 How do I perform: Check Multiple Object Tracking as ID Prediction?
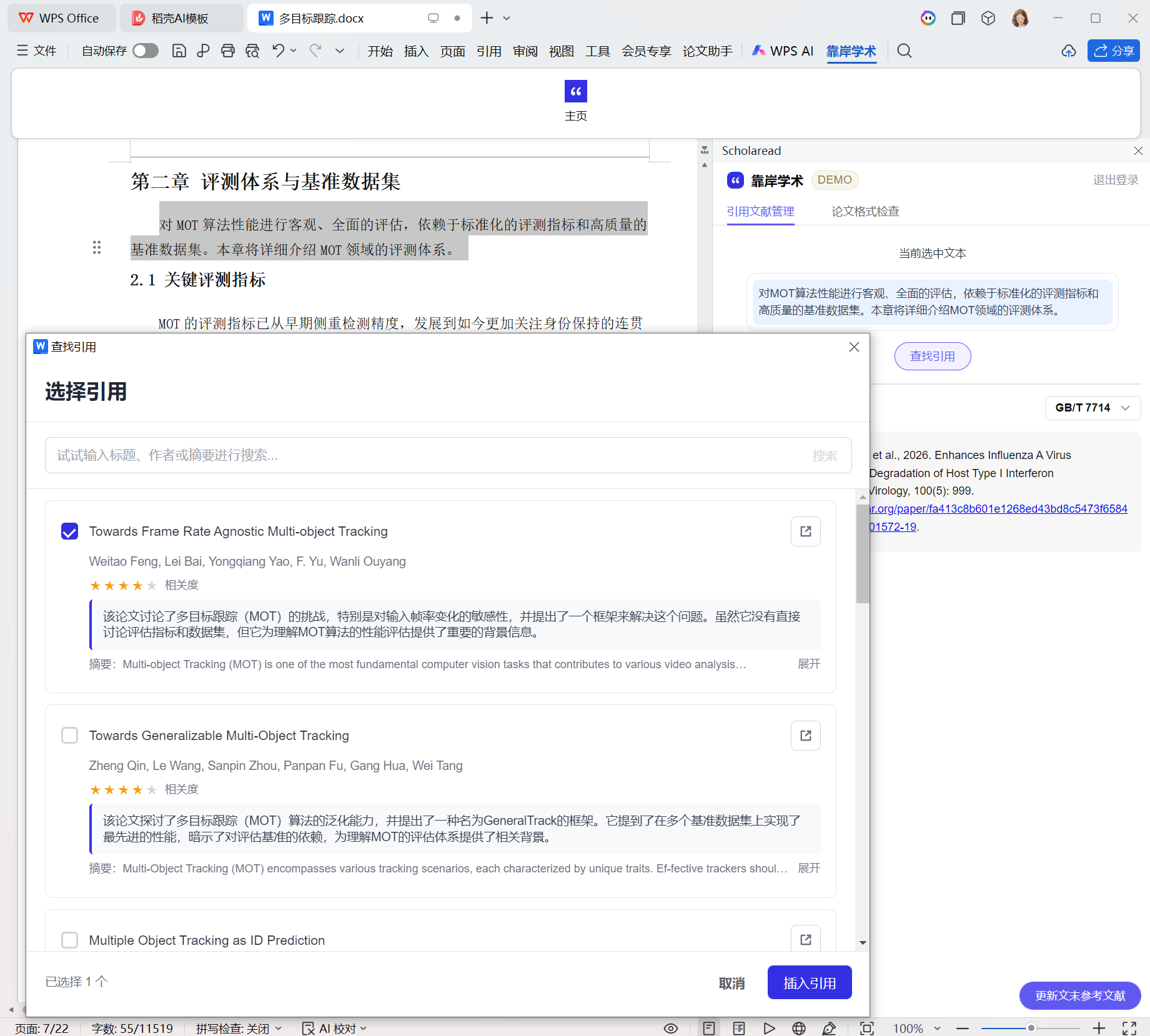click(70, 940)
